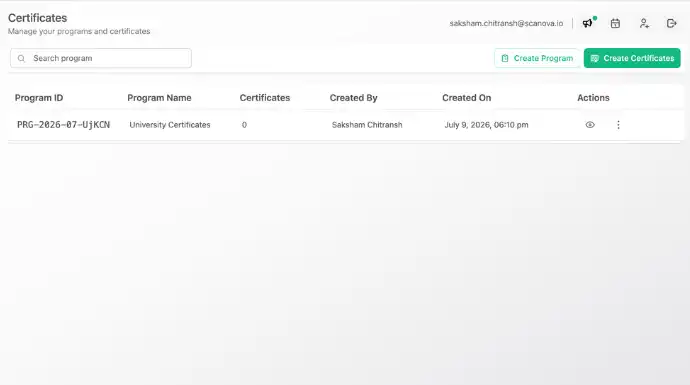
Task: Click the Certificates page title
Action: coord(37,18)
